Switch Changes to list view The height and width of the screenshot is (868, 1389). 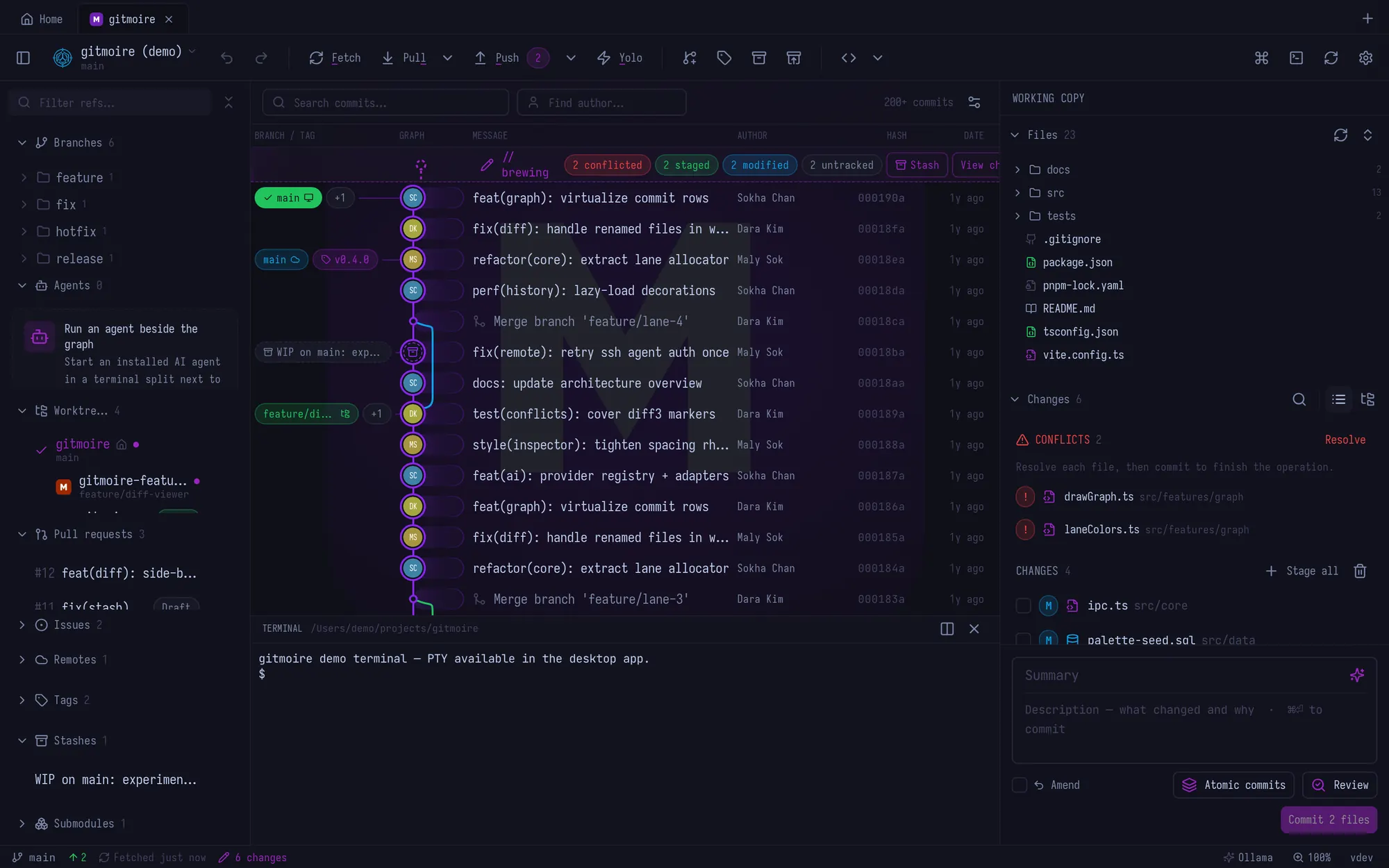click(x=1338, y=399)
